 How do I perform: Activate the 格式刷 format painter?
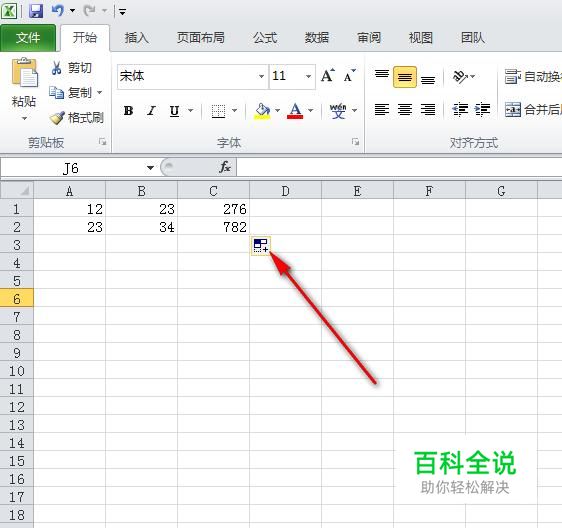coord(77,118)
